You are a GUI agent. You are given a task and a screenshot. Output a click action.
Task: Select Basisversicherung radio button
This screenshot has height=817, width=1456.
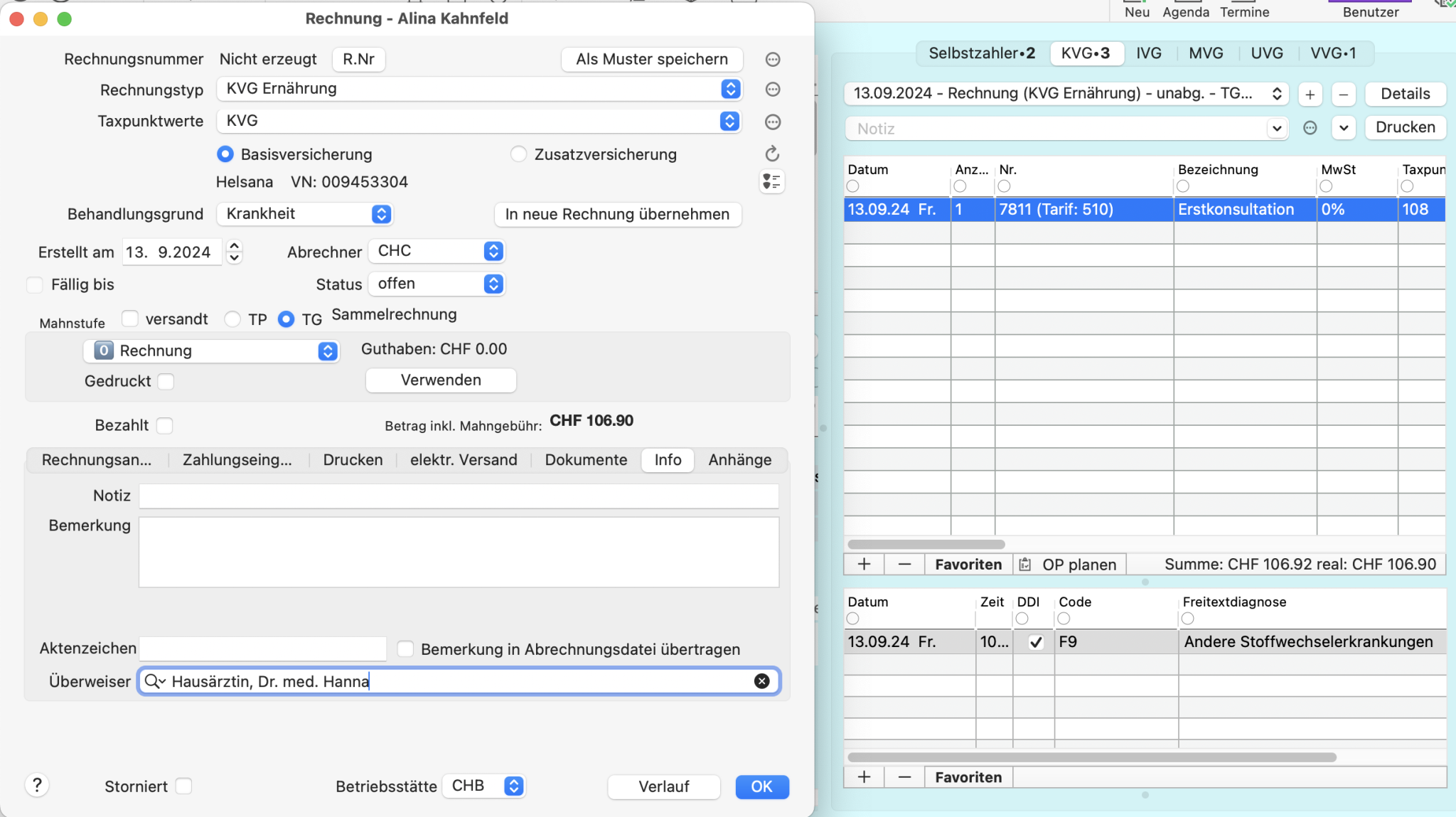click(225, 154)
